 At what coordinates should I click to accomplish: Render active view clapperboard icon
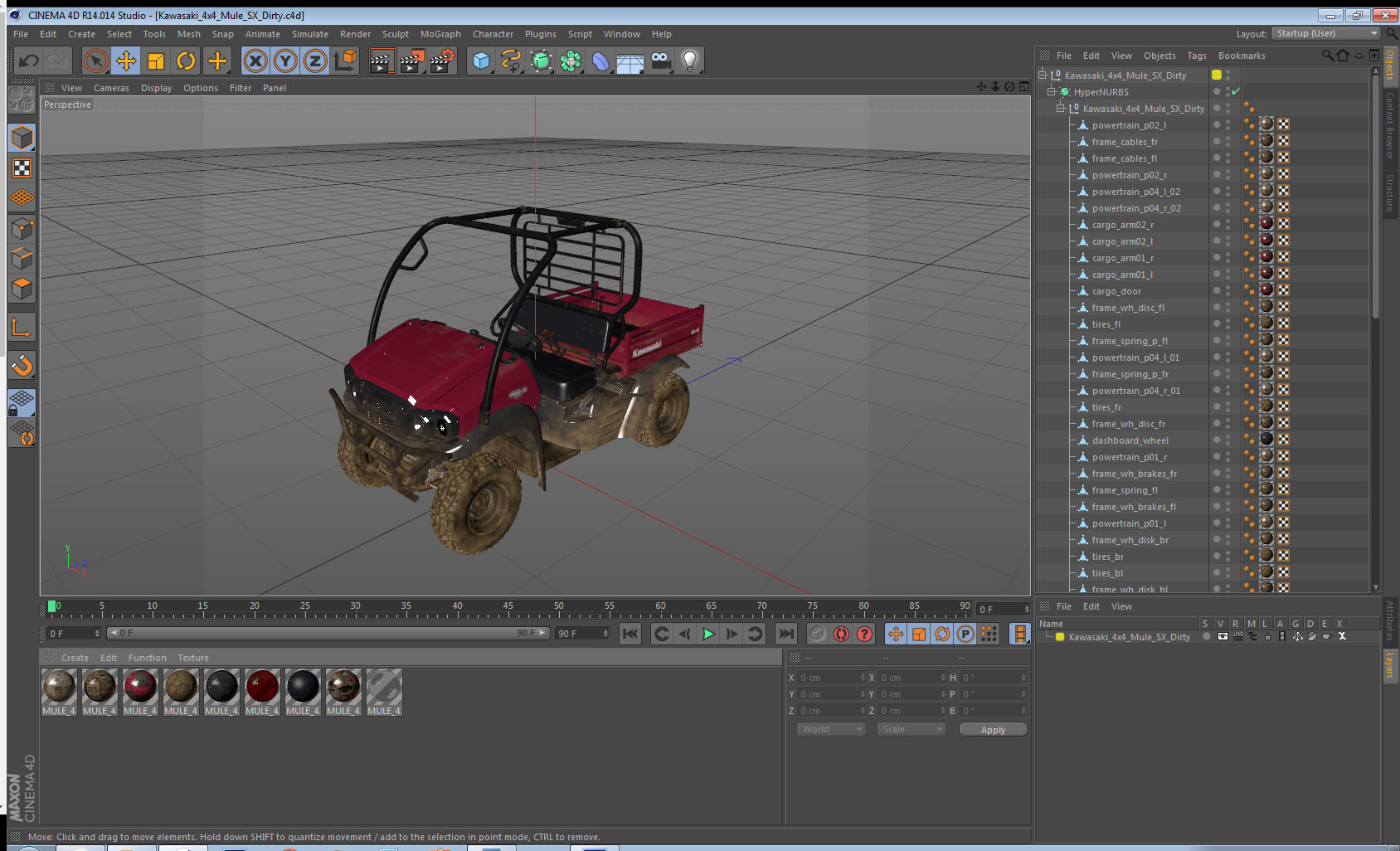[x=382, y=61]
